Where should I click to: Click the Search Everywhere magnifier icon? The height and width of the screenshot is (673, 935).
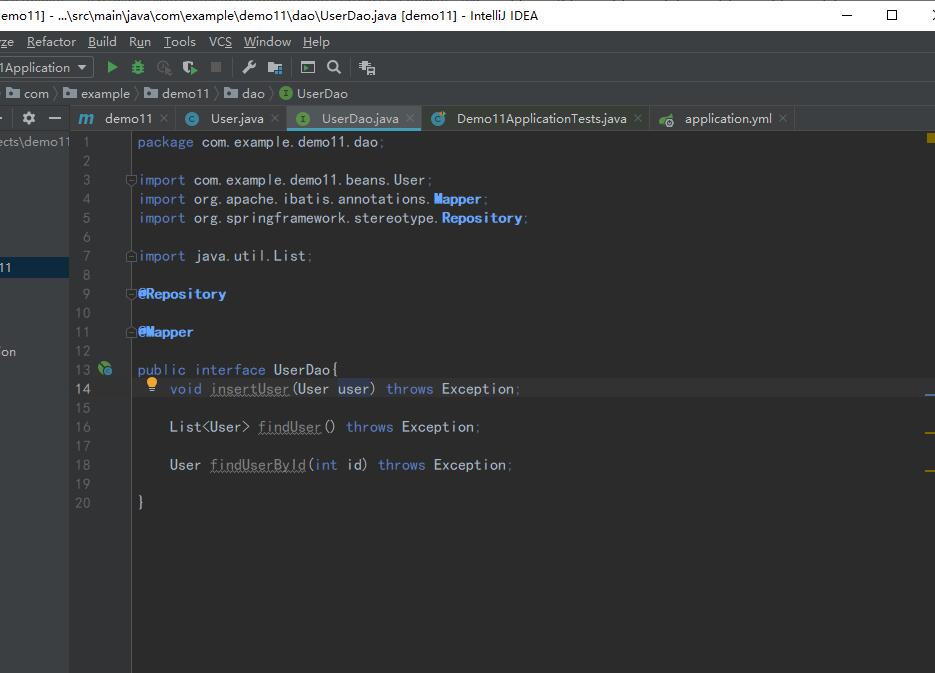[334, 68]
